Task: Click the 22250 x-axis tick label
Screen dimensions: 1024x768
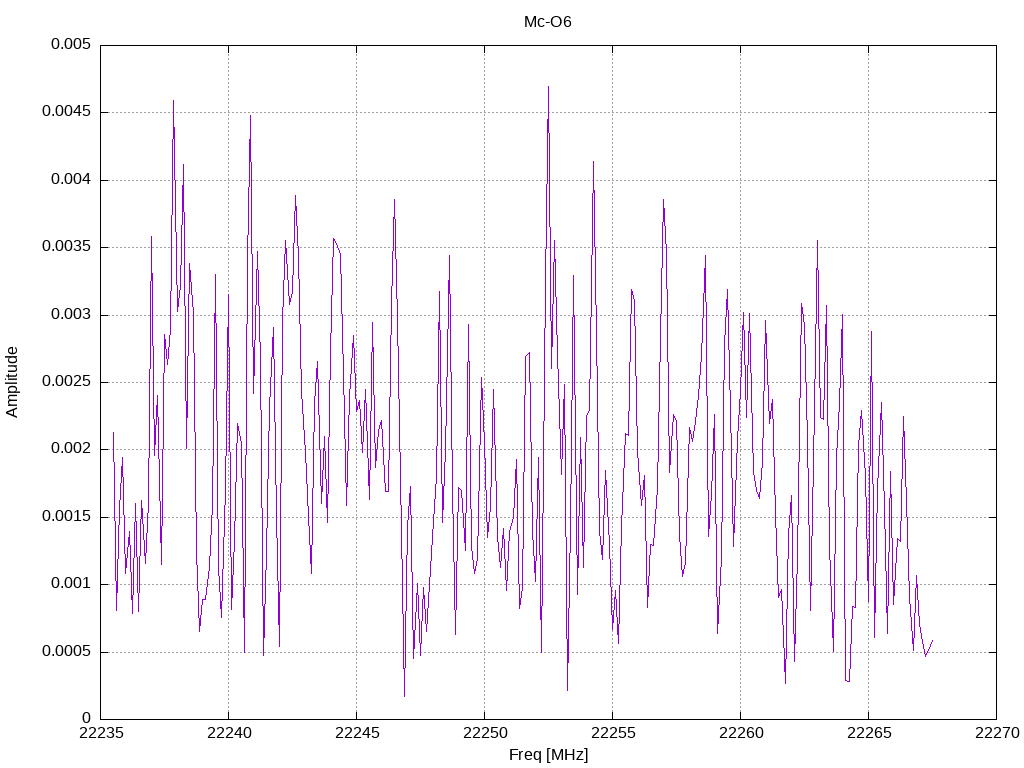Action: (x=485, y=733)
